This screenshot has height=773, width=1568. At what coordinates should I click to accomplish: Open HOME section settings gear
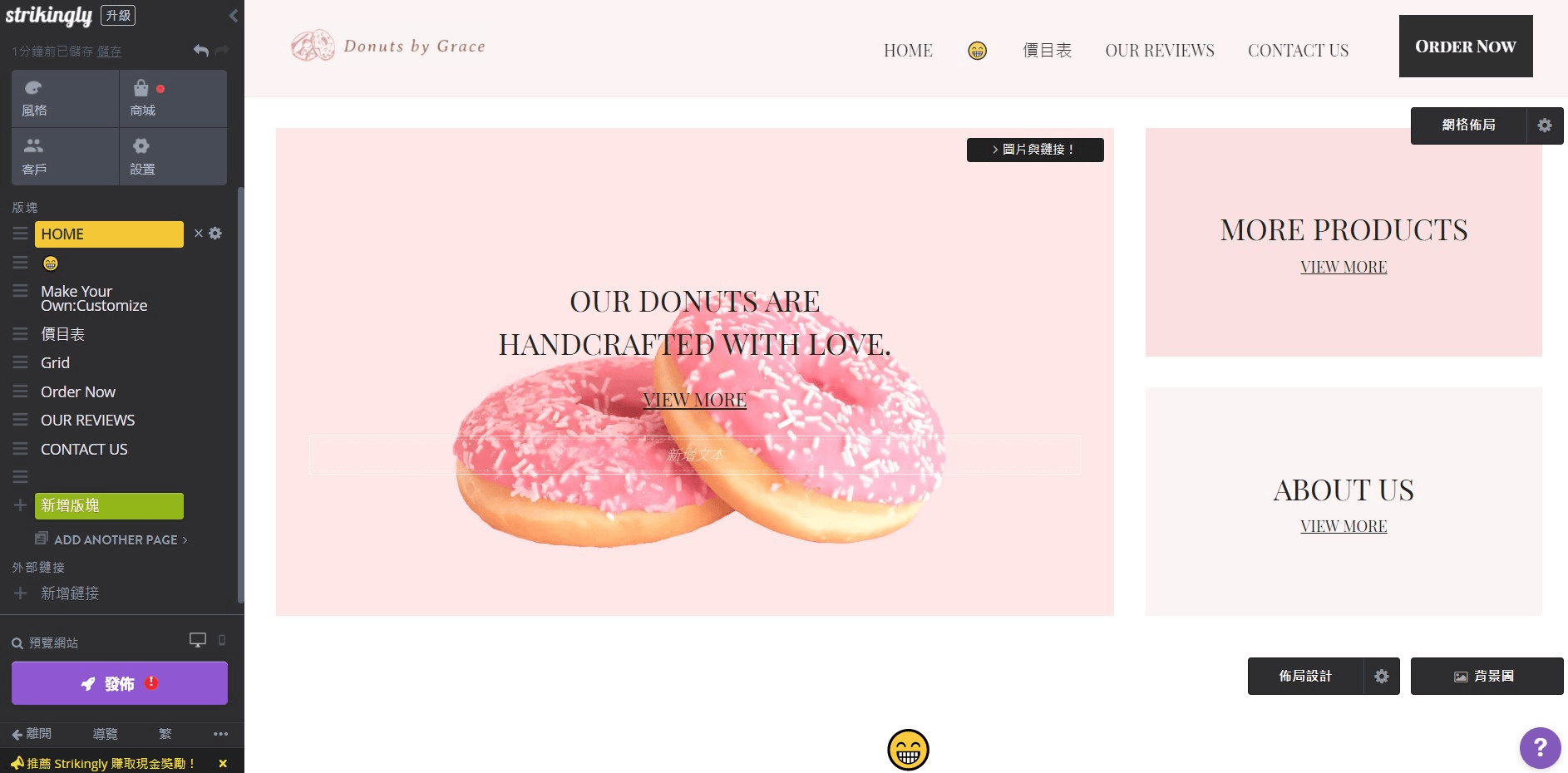(215, 234)
